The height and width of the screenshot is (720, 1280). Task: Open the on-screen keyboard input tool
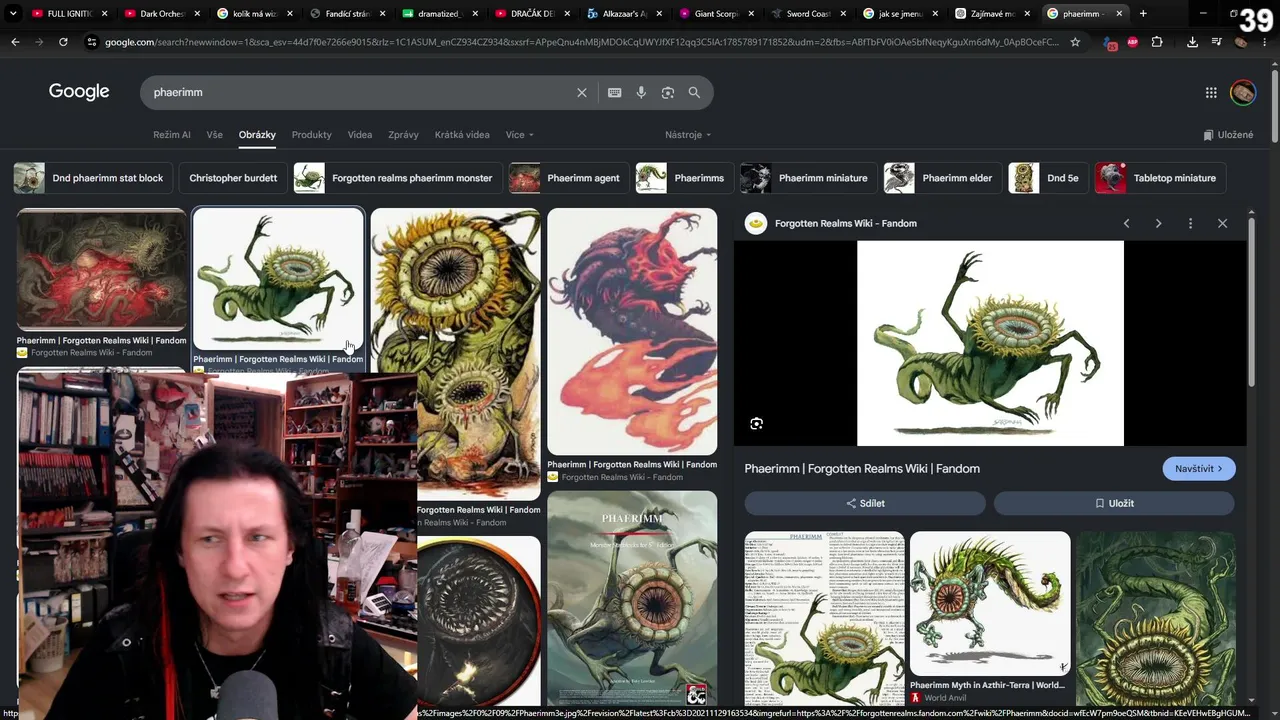pyautogui.click(x=615, y=92)
